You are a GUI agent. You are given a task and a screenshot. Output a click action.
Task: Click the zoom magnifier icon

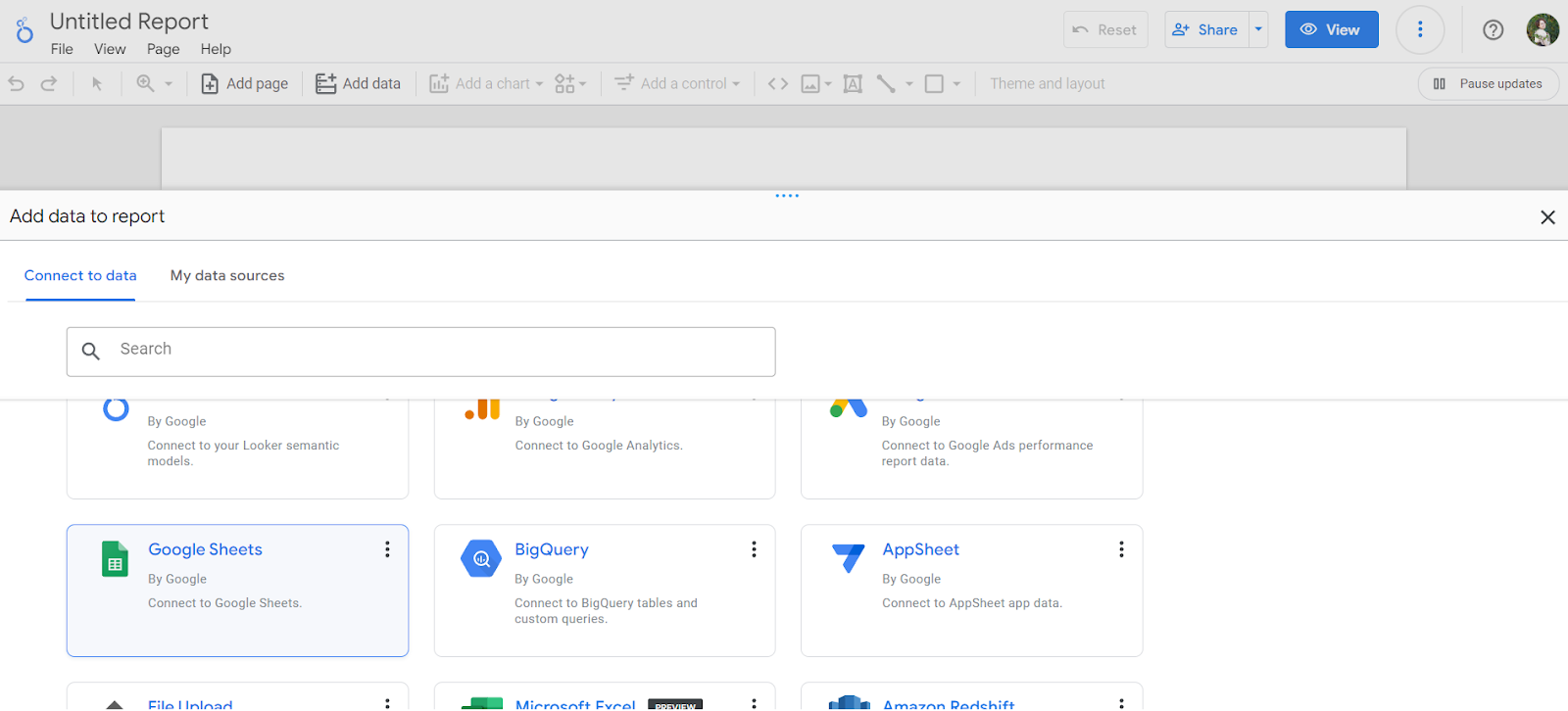145,83
